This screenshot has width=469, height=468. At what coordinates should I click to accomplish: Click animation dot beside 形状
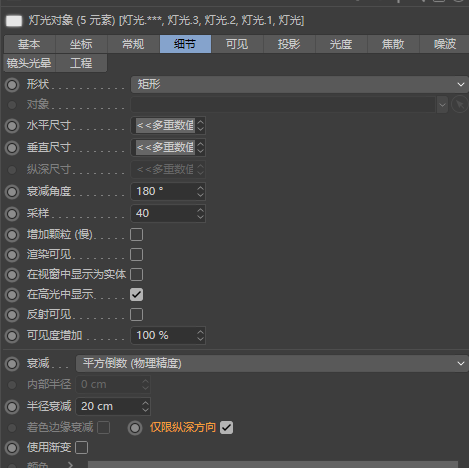12,85
